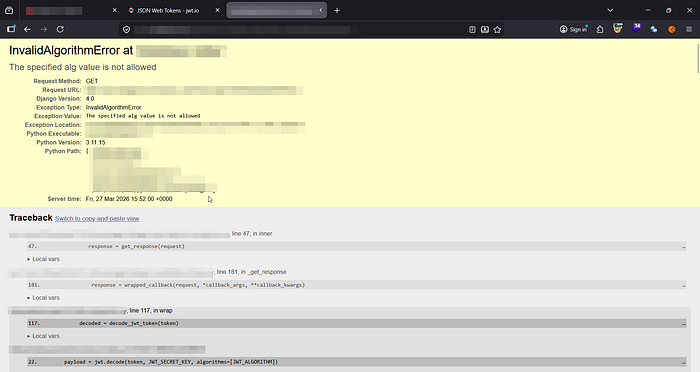Click the orange fox-face extension icon
700x372 pixels.
tap(618, 29)
